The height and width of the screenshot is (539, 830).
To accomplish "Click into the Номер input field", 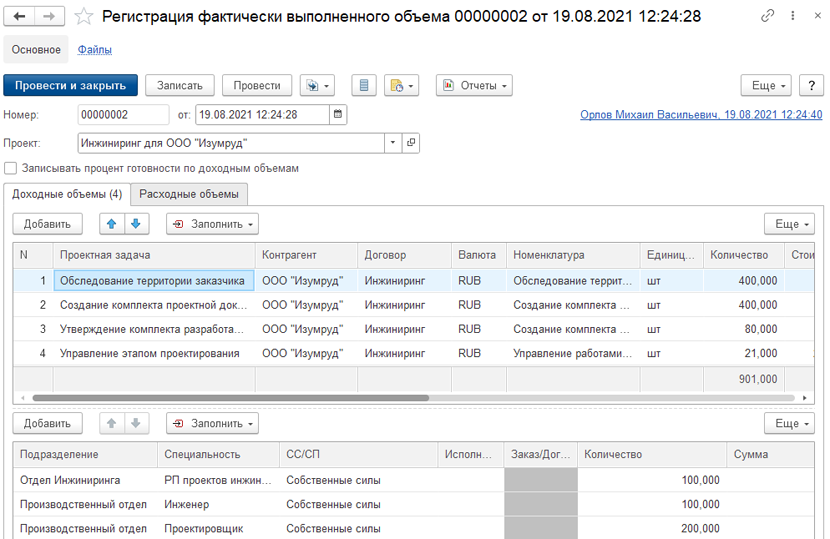I will [x=123, y=114].
